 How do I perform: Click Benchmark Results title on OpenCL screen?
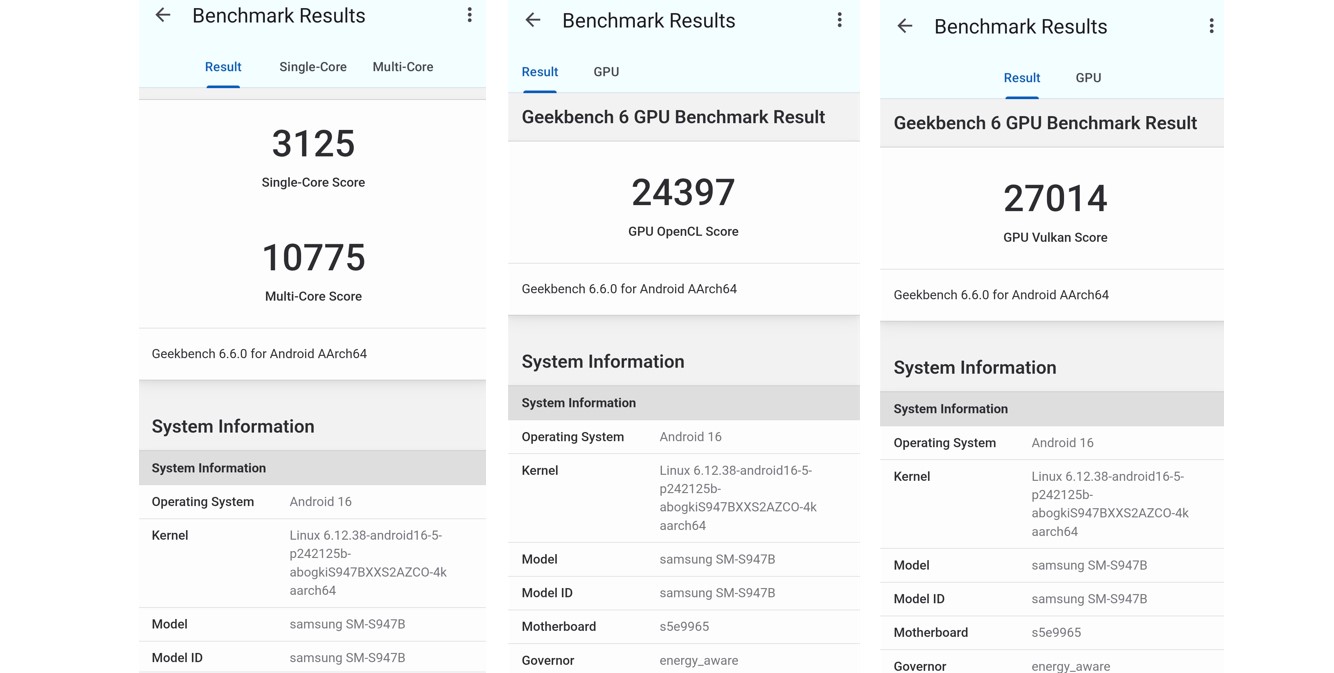(649, 21)
